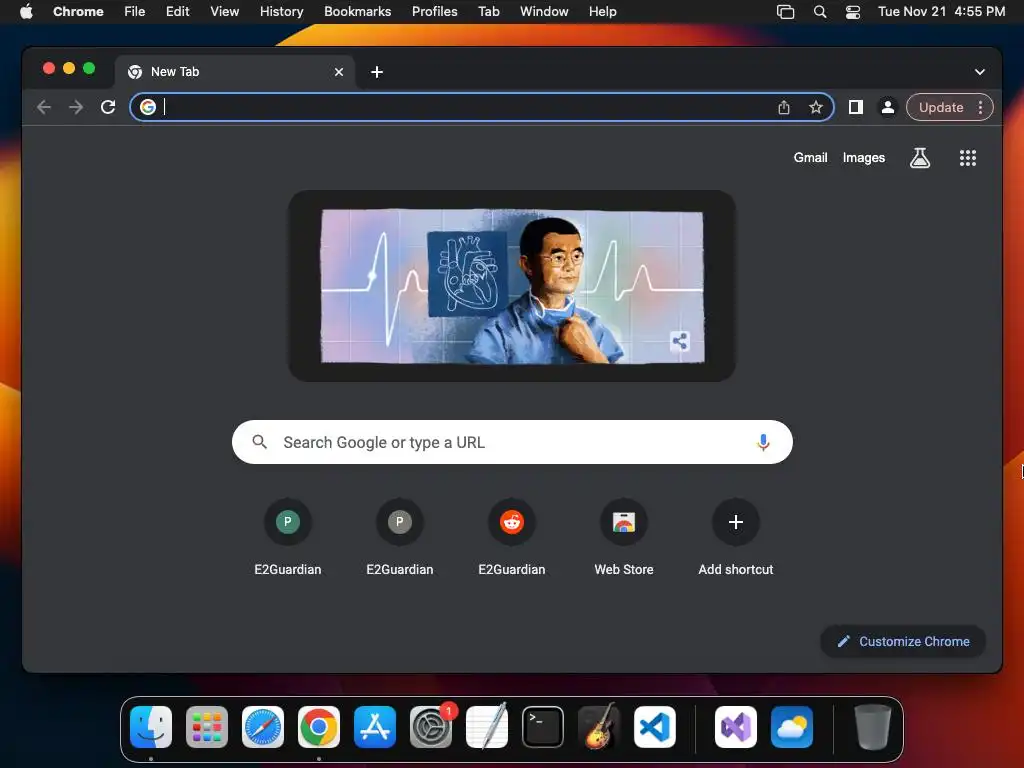
Task: Bookmark this tab with the star icon
Action: pos(816,107)
